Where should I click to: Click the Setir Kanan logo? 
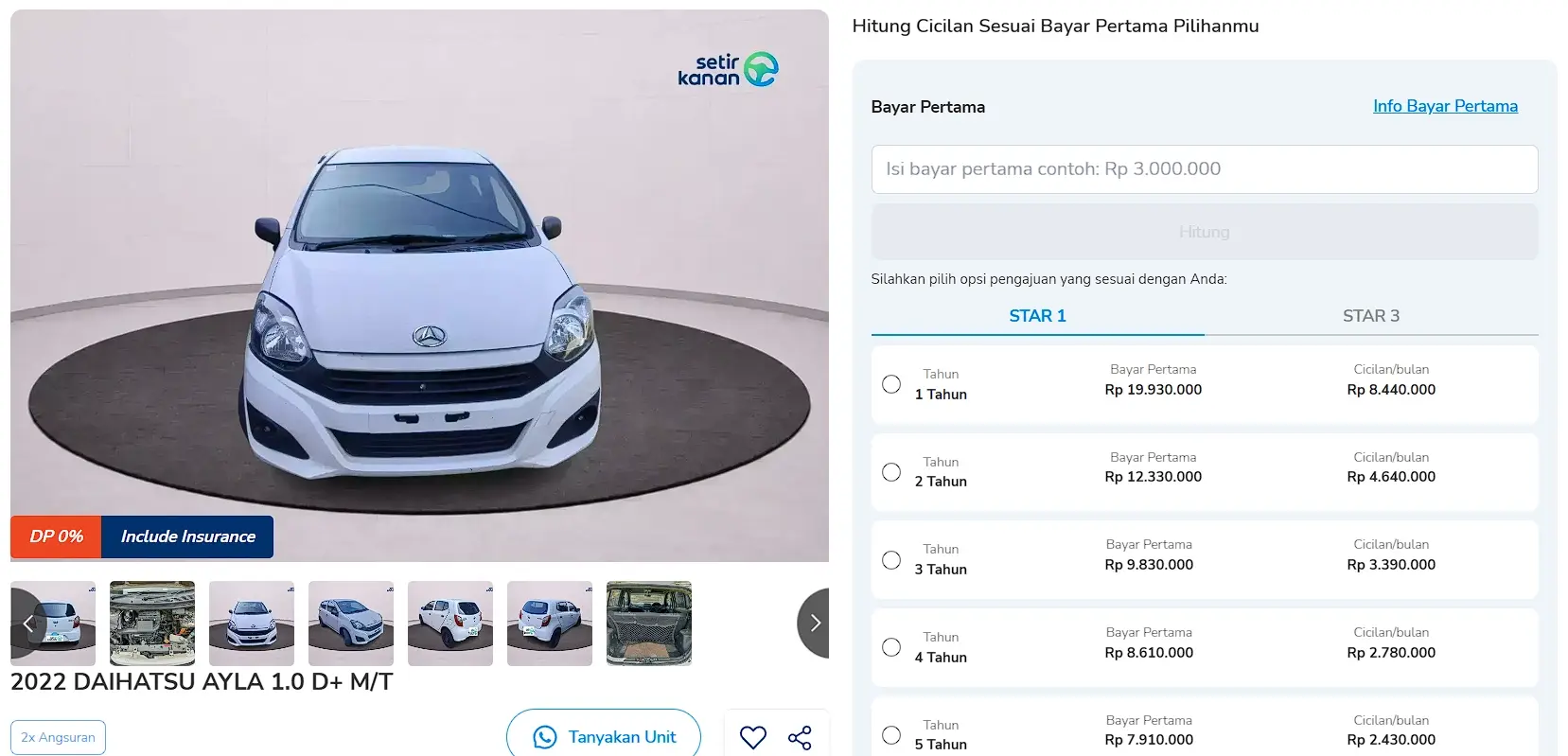click(728, 70)
